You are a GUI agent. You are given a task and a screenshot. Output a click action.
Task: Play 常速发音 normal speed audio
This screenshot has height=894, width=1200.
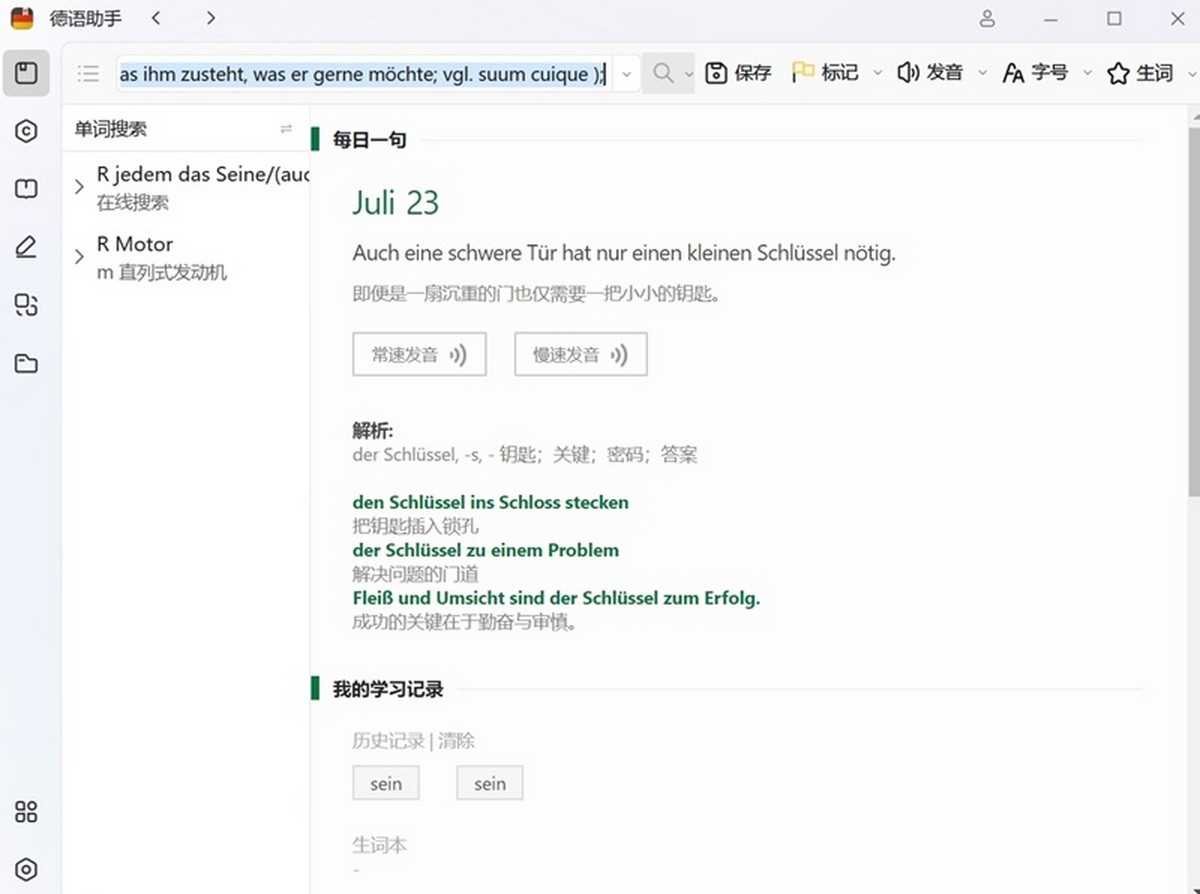click(419, 355)
